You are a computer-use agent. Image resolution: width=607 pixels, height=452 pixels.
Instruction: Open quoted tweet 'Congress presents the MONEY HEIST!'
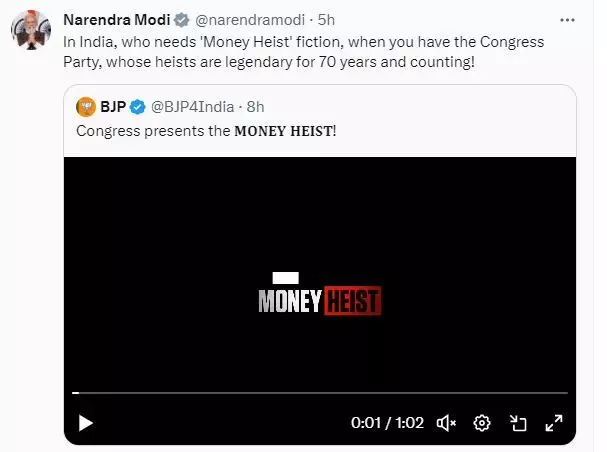pyautogui.click(x=207, y=131)
